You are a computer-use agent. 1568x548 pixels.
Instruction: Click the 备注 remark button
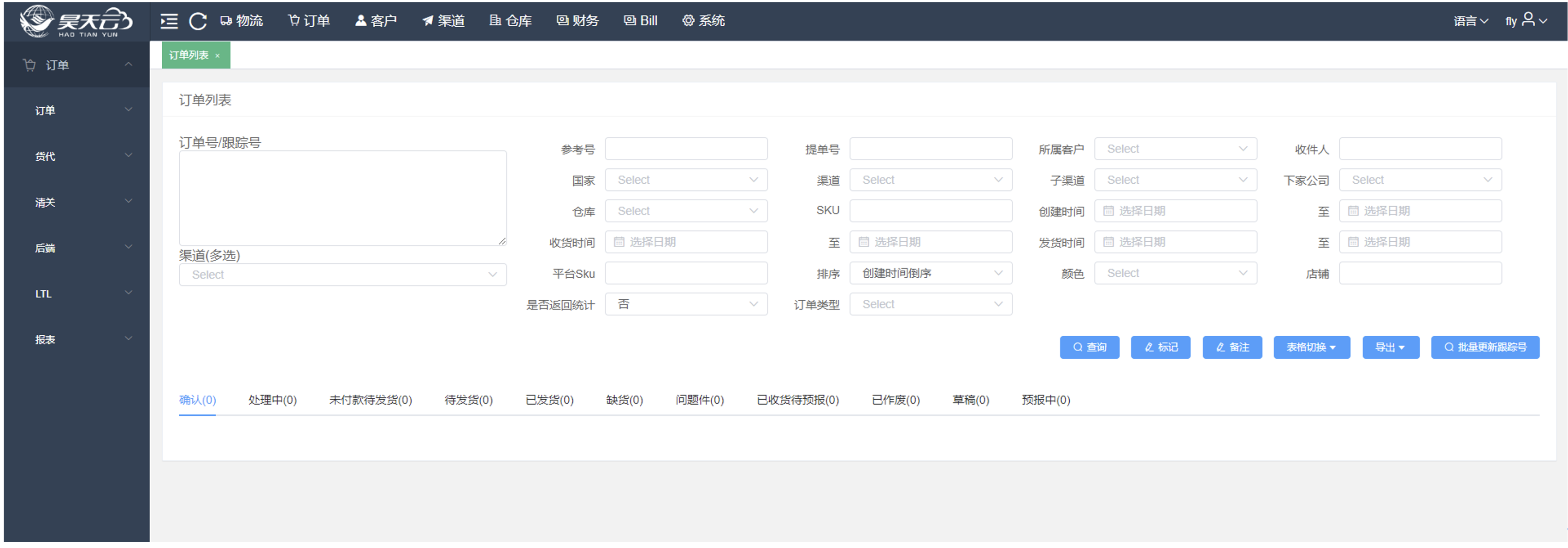(1232, 347)
